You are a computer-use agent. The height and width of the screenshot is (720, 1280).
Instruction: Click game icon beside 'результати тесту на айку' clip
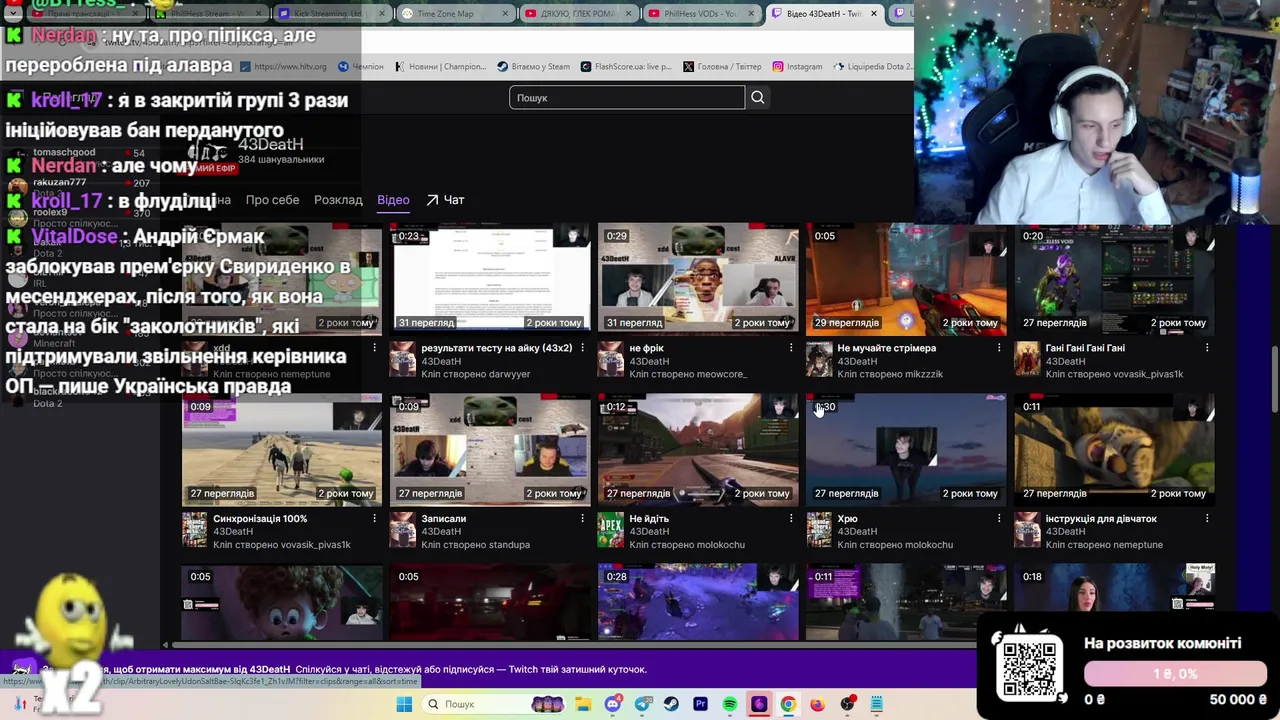click(403, 359)
